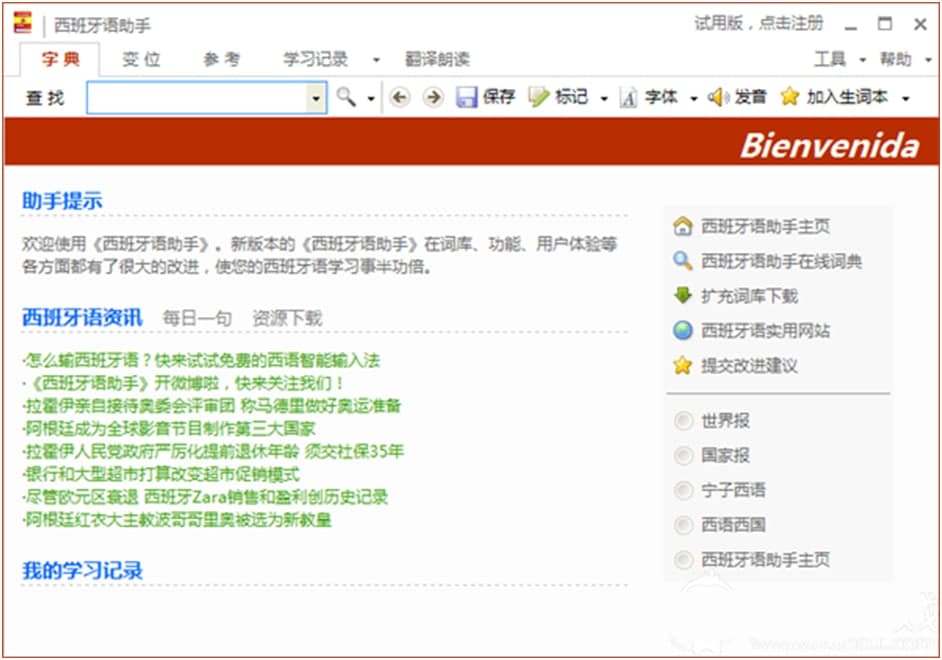Image resolution: width=942 pixels, height=660 pixels.
Task: Click the home icon beside 西班牙语助手主页
Action: click(x=682, y=226)
